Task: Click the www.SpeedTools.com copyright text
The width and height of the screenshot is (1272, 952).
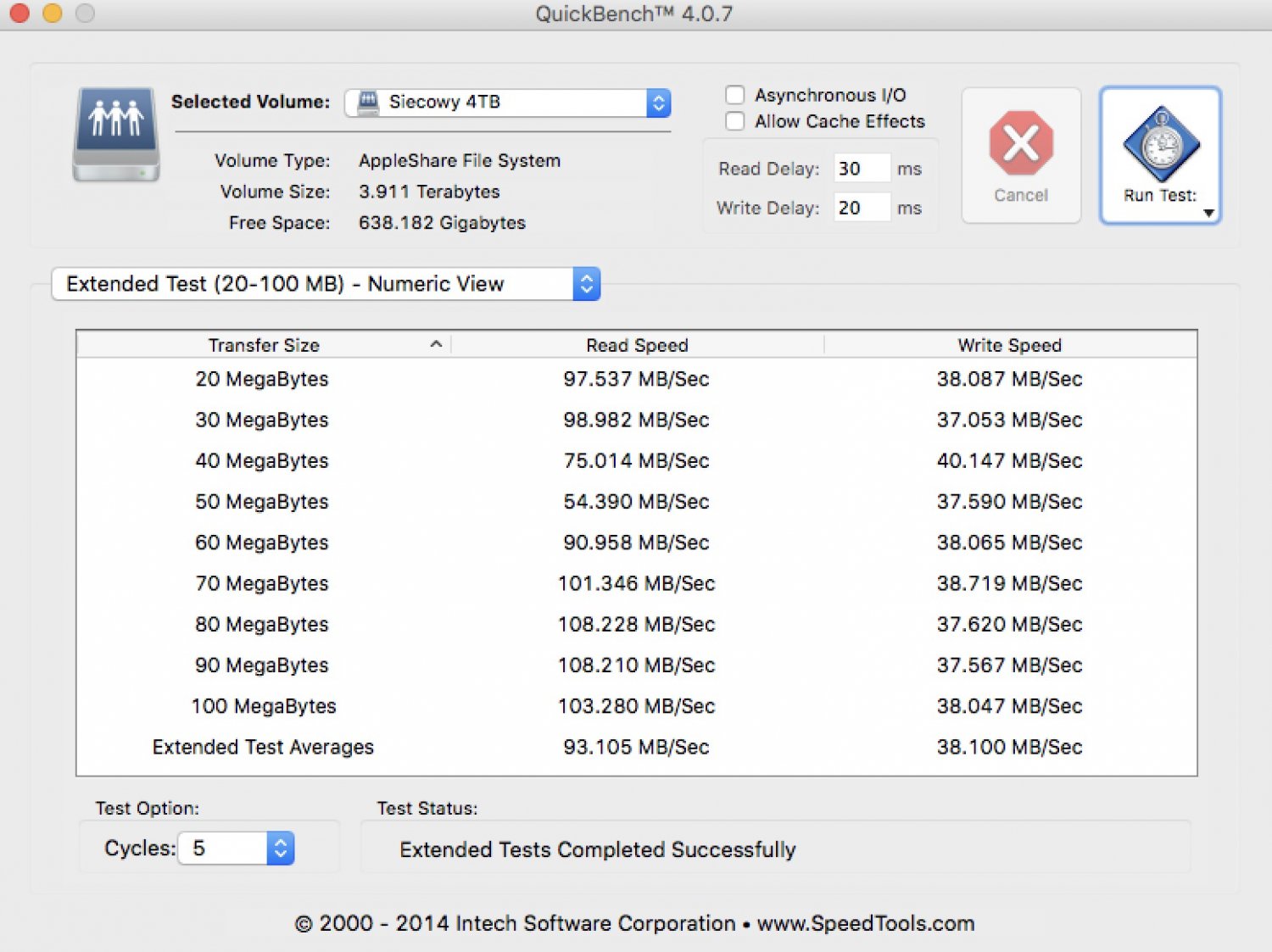Action: pyautogui.click(x=866, y=923)
